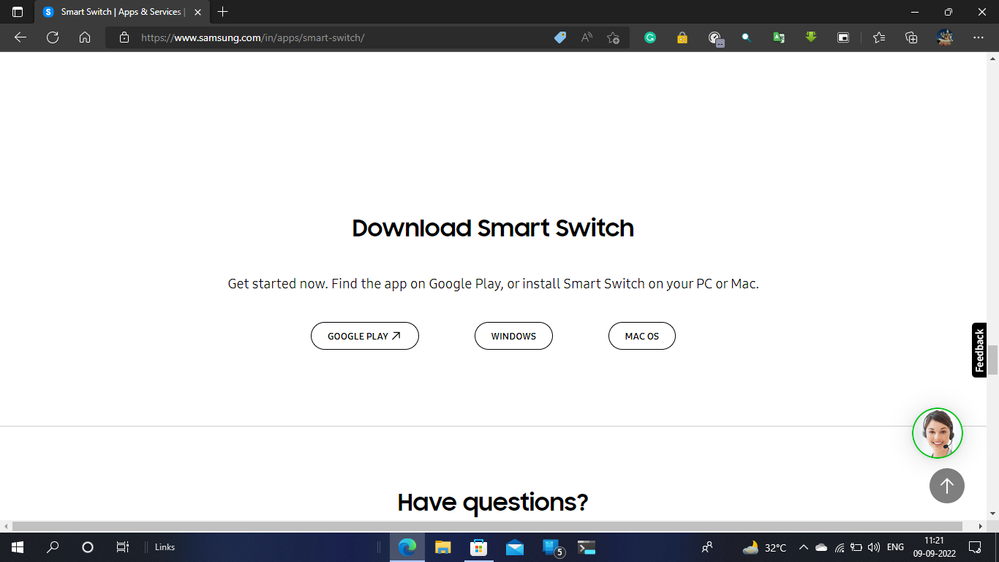Click the address bar URL
The image size is (999, 562).
click(252, 38)
